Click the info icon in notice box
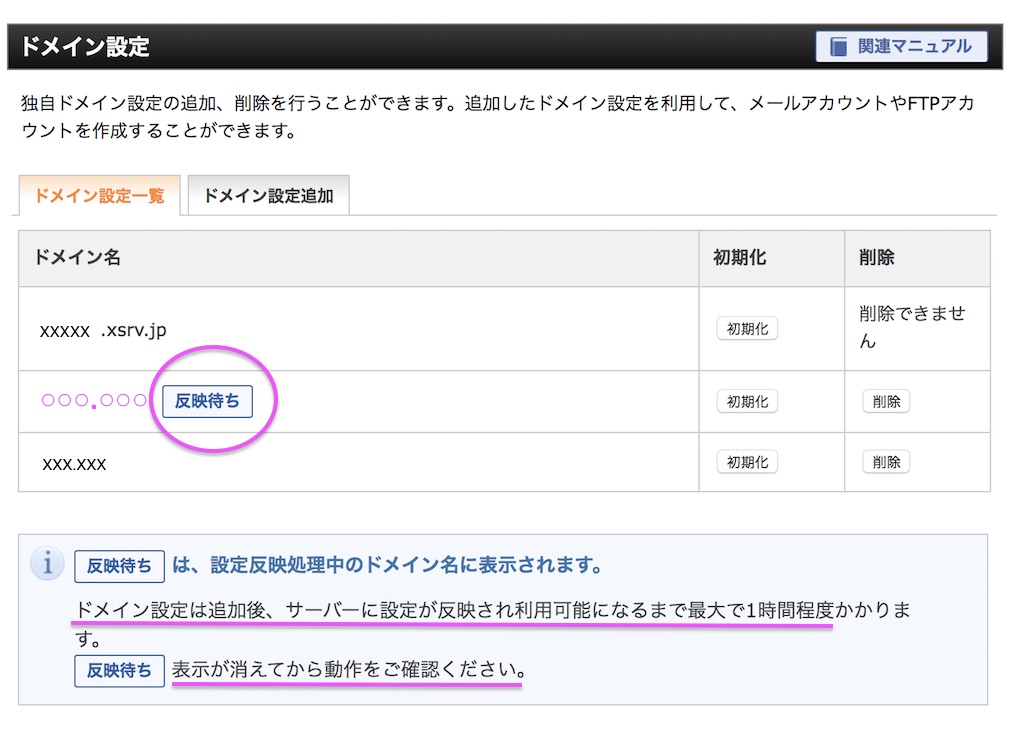The width and height of the screenshot is (1020, 733). coord(47,563)
